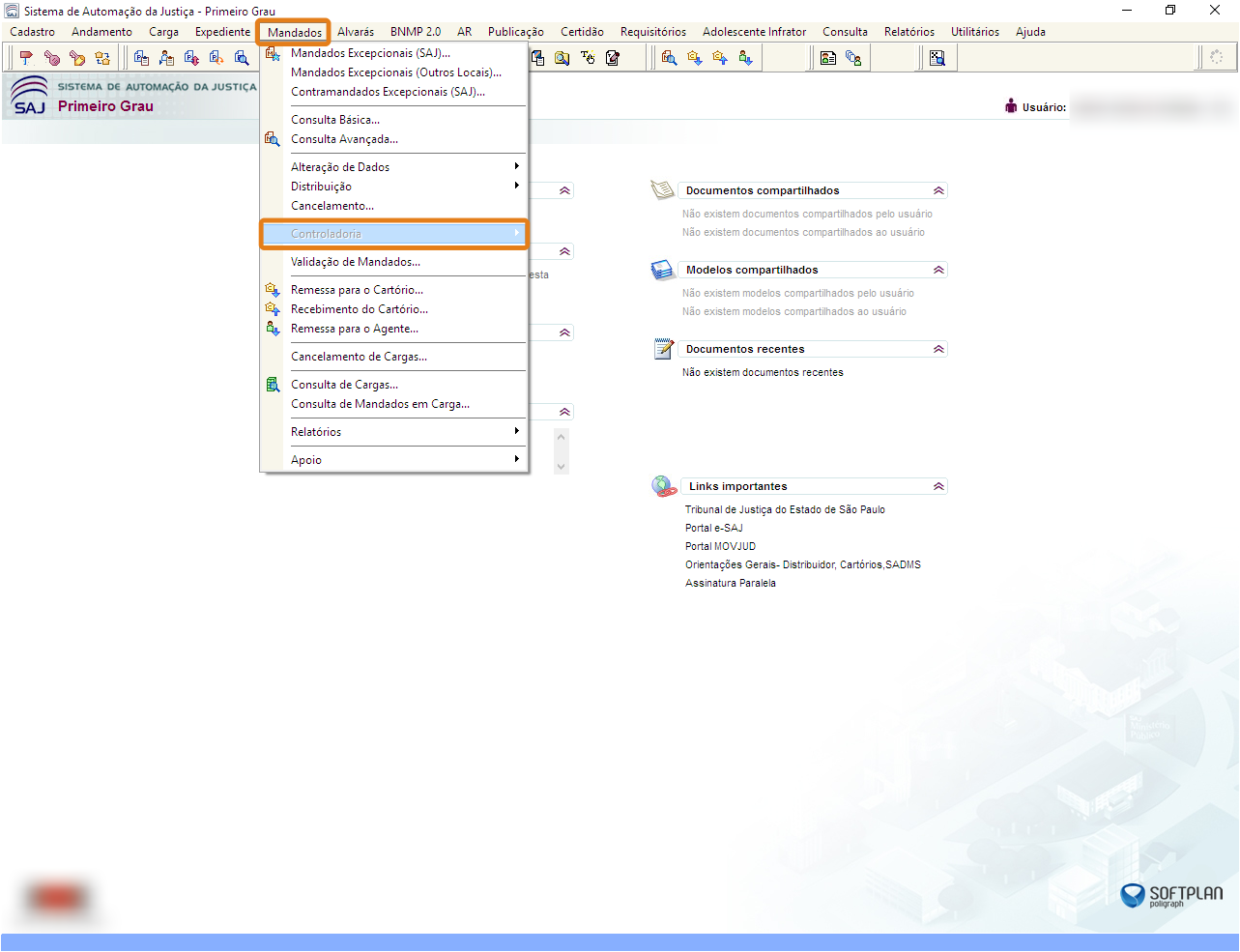
Task: Click the document with red arrow icon
Action: pyautogui.click(x=191, y=58)
